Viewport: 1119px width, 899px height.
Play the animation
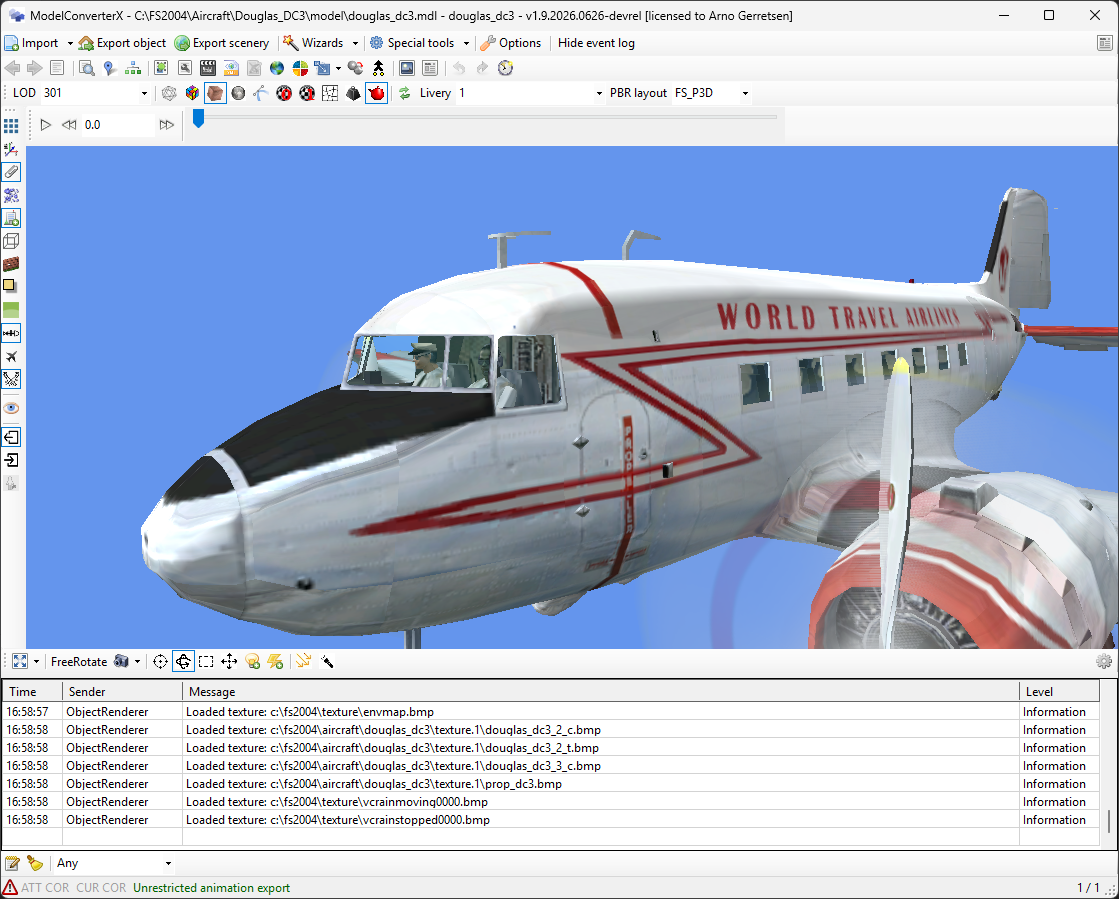46,125
